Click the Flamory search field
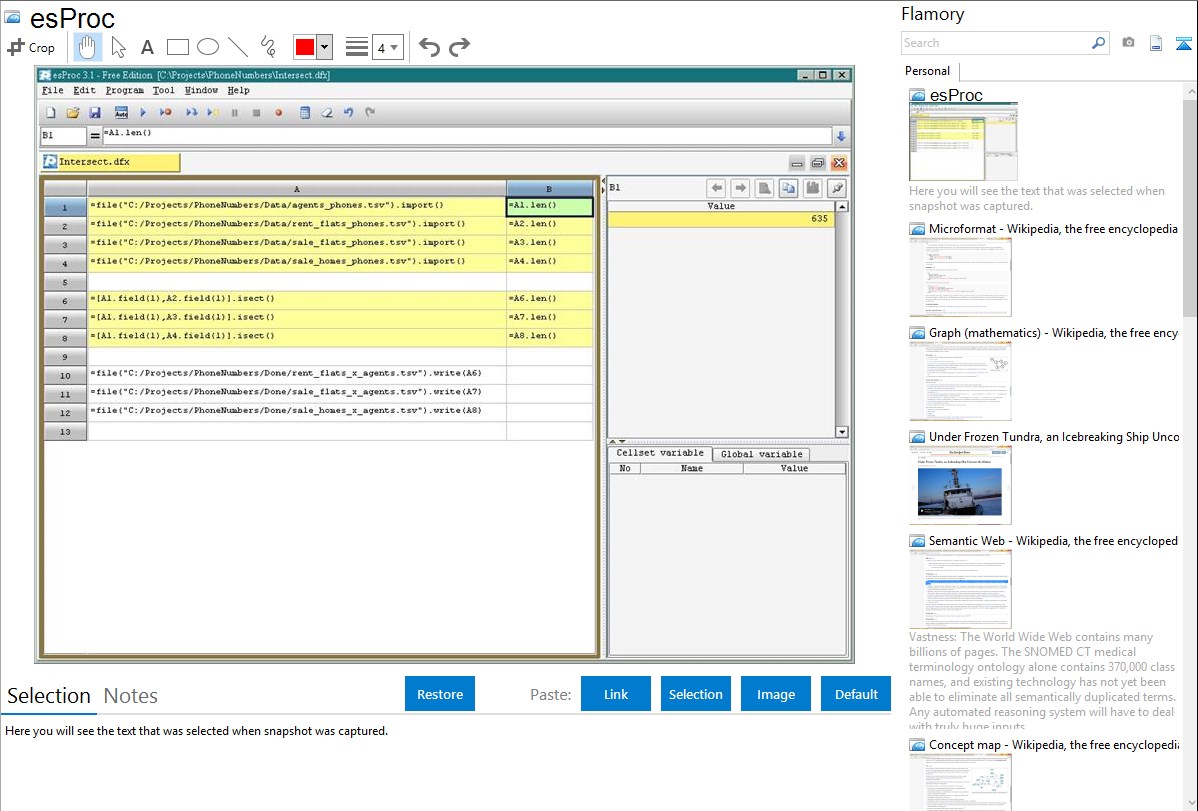Viewport: 1198px width, 811px height. (996, 43)
